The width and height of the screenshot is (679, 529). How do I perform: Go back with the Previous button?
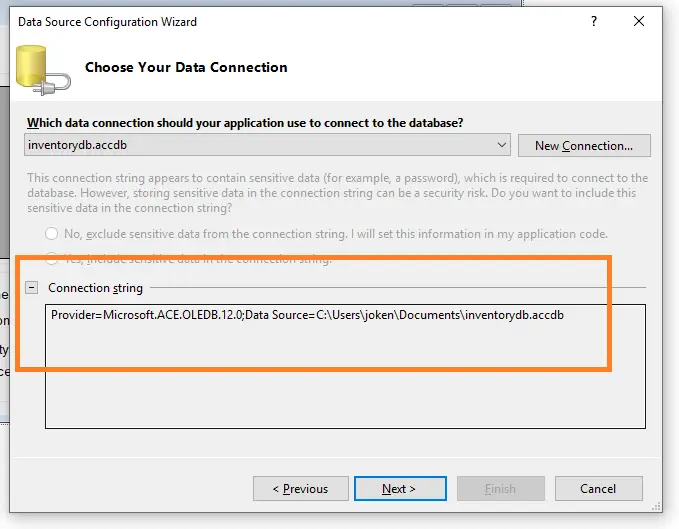(x=300, y=489)
